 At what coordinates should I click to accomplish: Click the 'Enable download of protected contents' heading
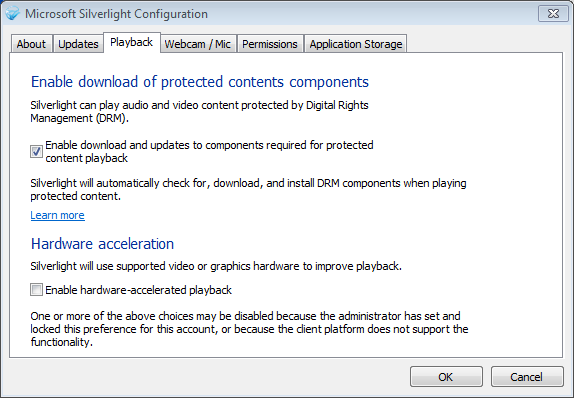tap(200, 82)
